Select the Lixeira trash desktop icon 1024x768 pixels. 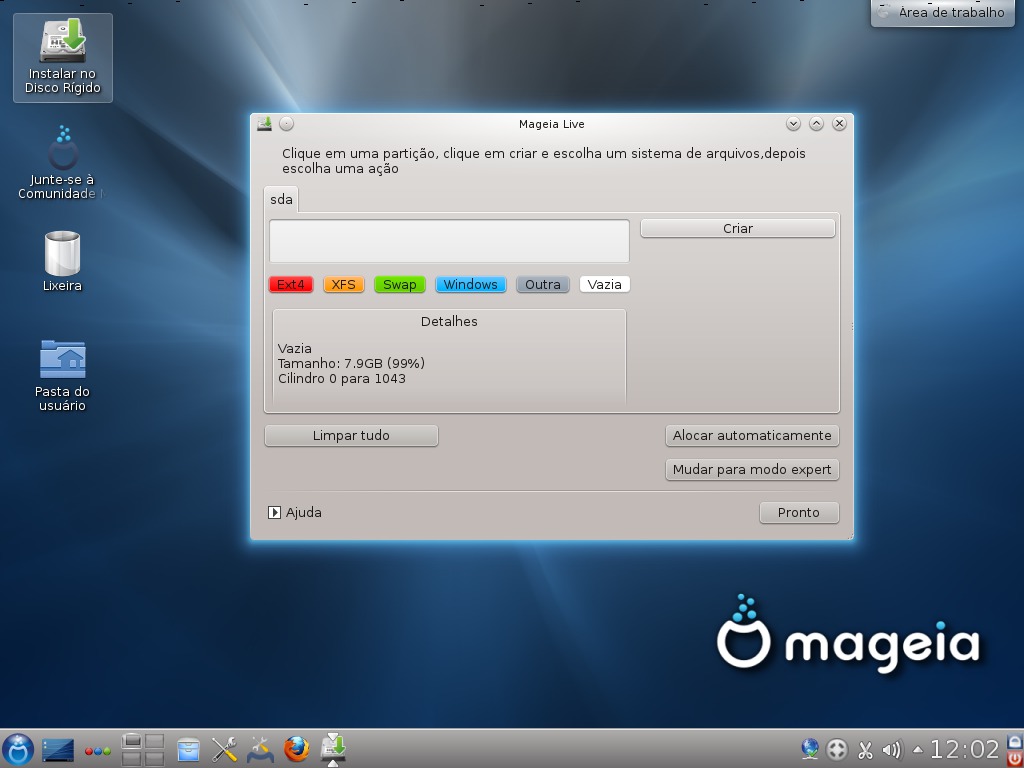[63, 261]
